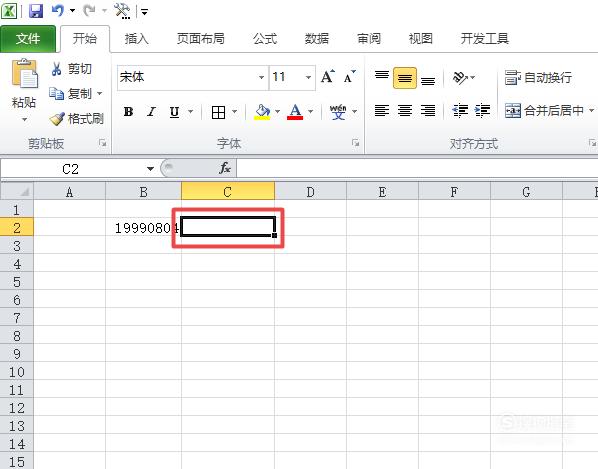This screenshot has width=598, height=469.
Task: Toggle center text horizontally
Action: [405, 111]
